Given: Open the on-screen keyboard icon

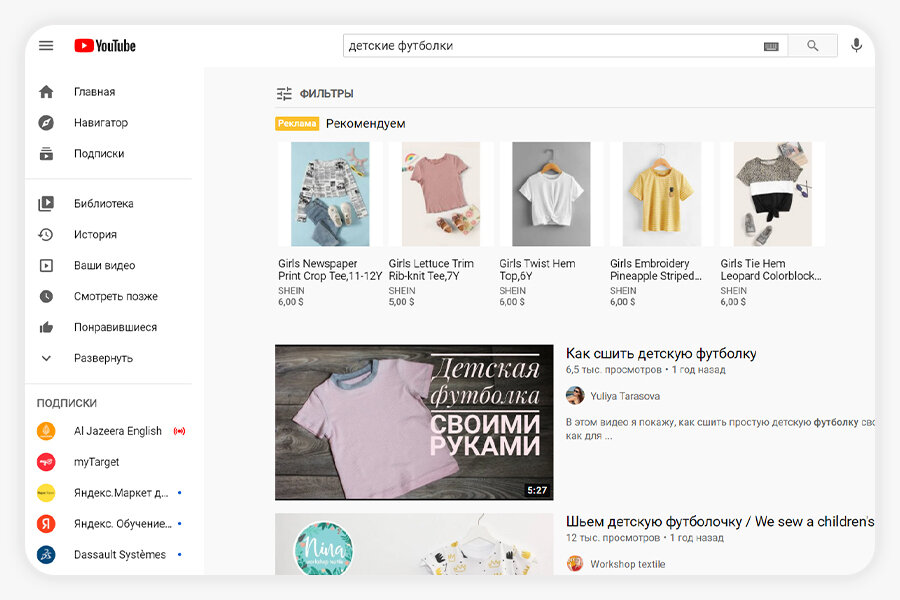Looking at the screenshot, I should click(x=771, y=46).
